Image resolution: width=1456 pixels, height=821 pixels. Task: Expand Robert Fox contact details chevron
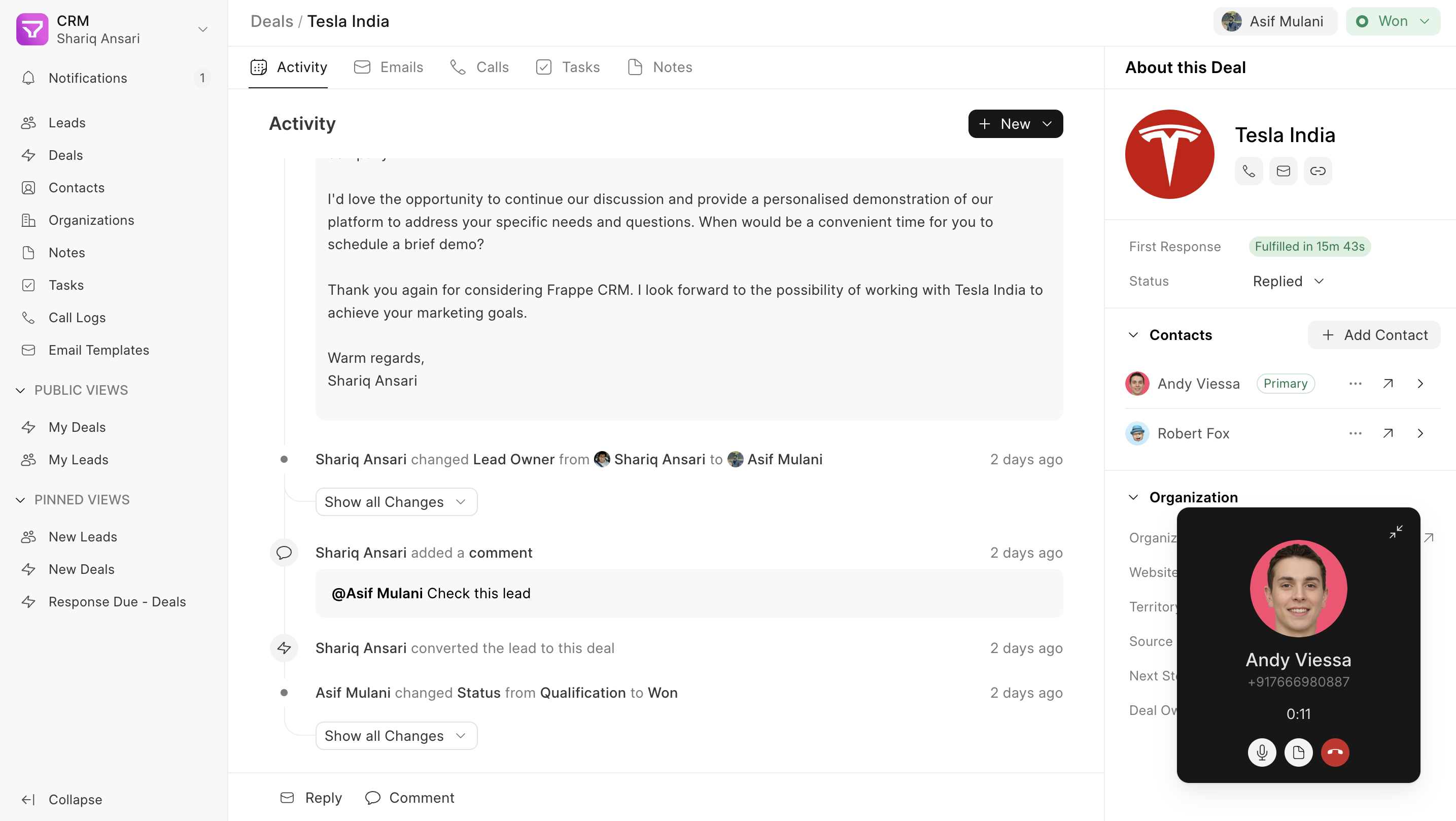coord(1420,434)
